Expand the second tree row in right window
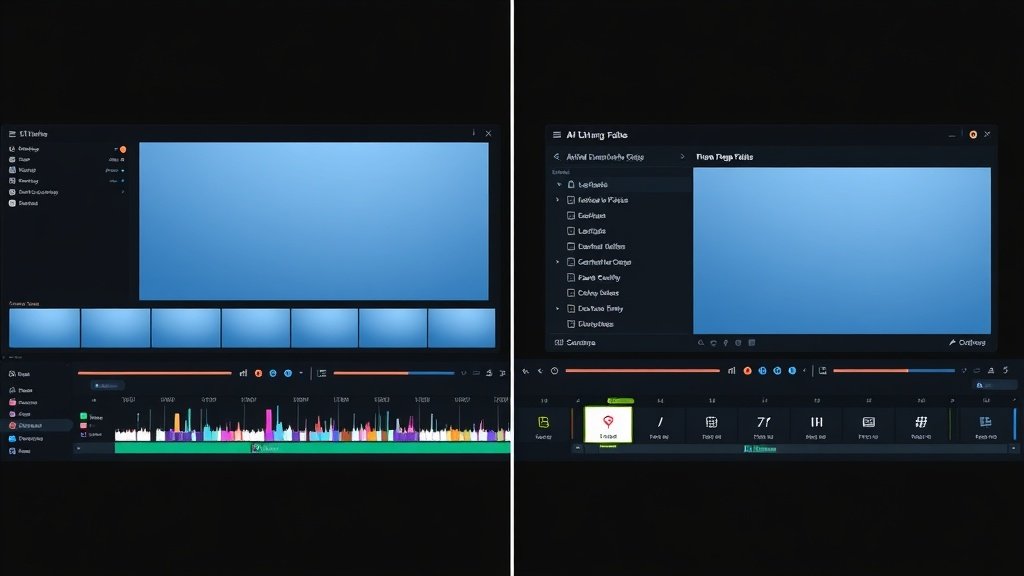Image resolution: width=1024 pixels, height=576 pixels. point(557,200)
